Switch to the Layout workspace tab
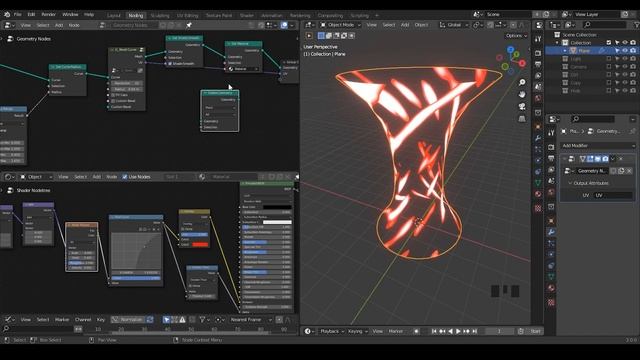This screenshot has height=360, width=640. point(114,16)
